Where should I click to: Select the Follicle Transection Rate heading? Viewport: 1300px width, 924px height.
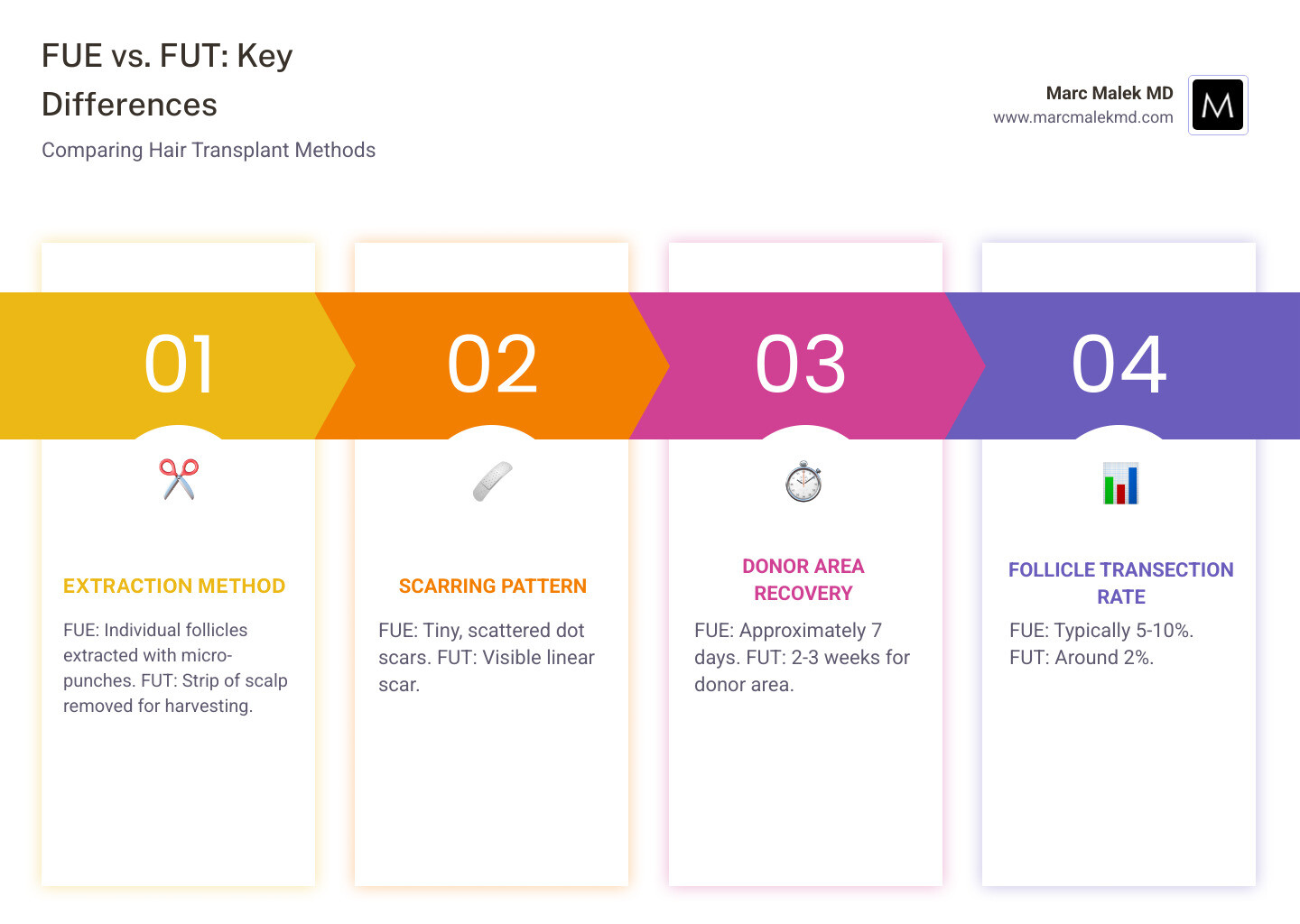click(1120, 583)
